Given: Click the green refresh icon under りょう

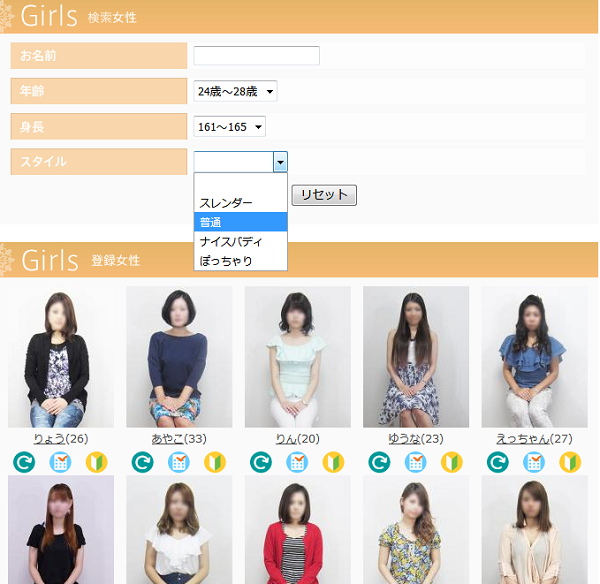Looking at the screenshot, I should (x=24, y=462).
